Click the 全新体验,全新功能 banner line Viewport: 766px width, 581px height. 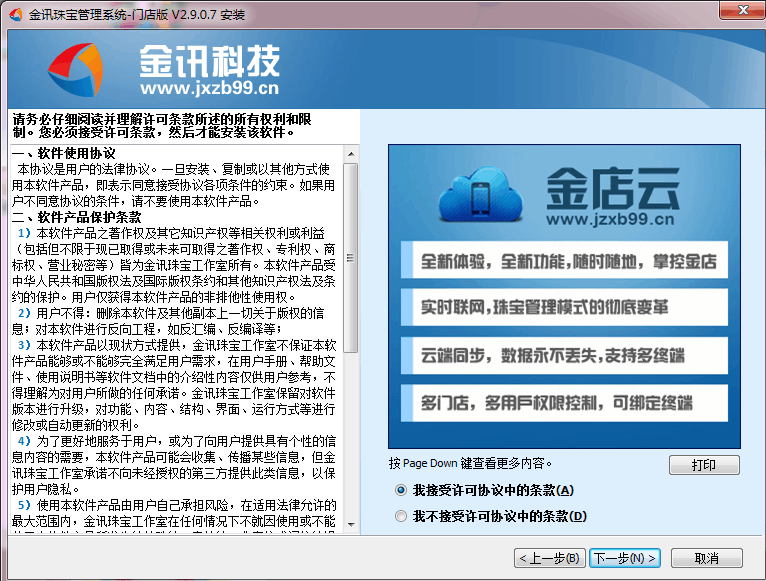(x=564, y=260)
